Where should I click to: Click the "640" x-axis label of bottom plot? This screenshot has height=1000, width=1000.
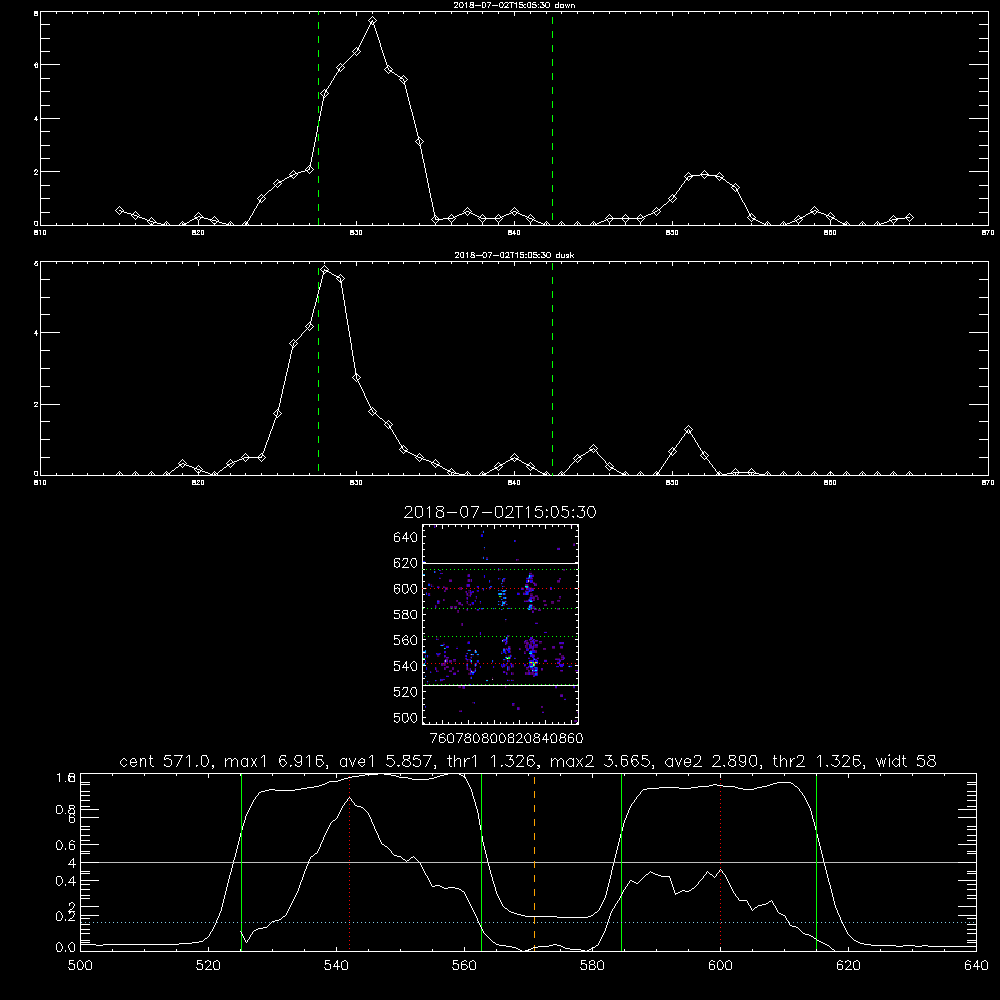(976, 966)
